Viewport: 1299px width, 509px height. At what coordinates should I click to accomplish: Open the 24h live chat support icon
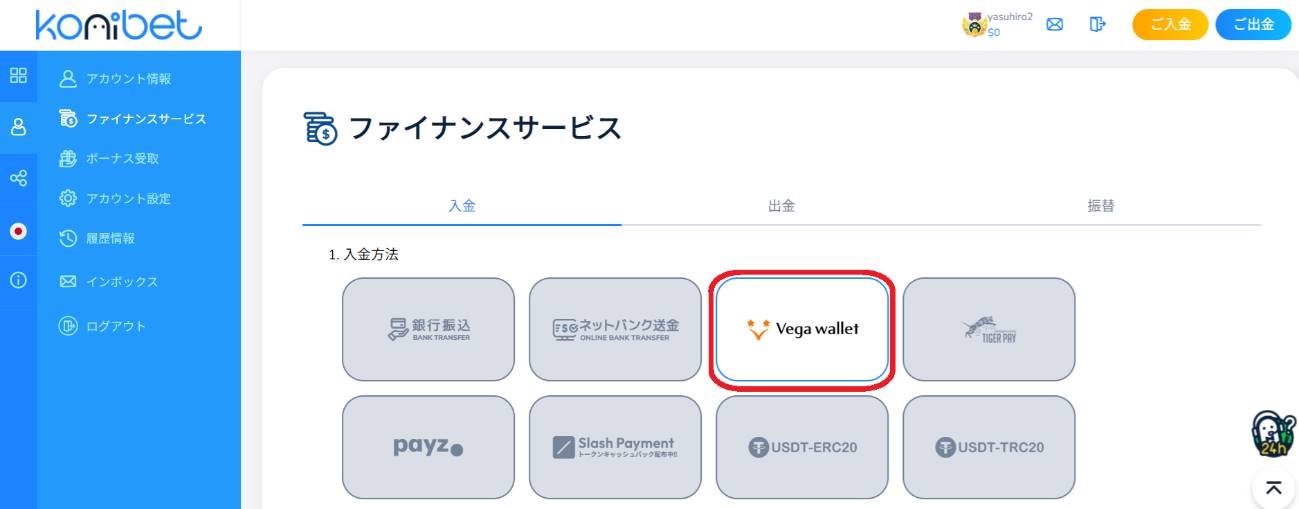click(1273, 434)
